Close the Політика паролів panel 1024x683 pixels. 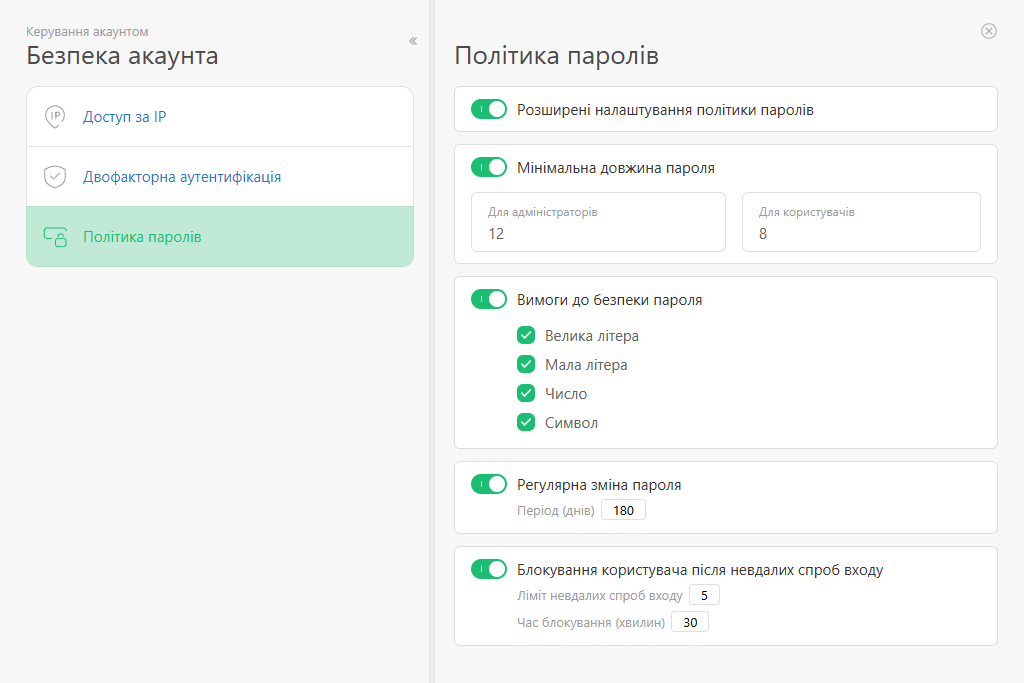click(989, 31)
